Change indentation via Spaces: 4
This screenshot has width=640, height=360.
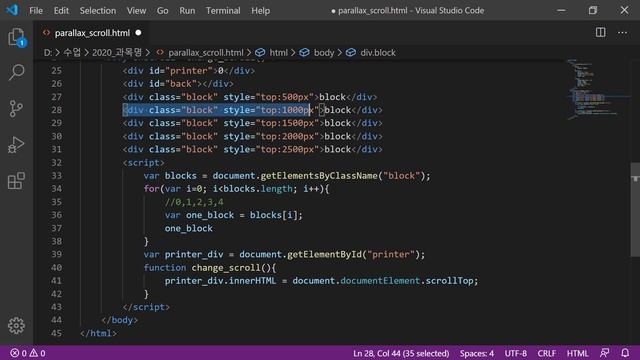click(476, 353)
